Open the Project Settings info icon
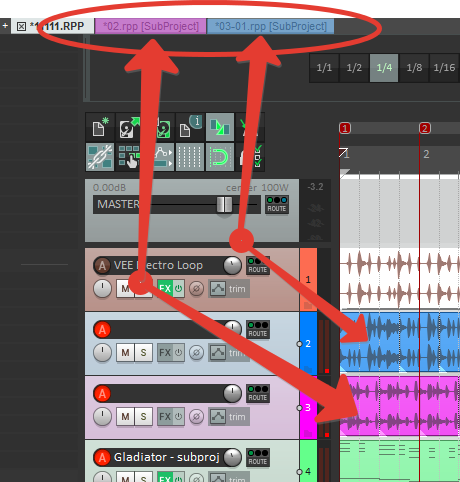The height and width of the screenshot is (482, 460). [190, 128]
